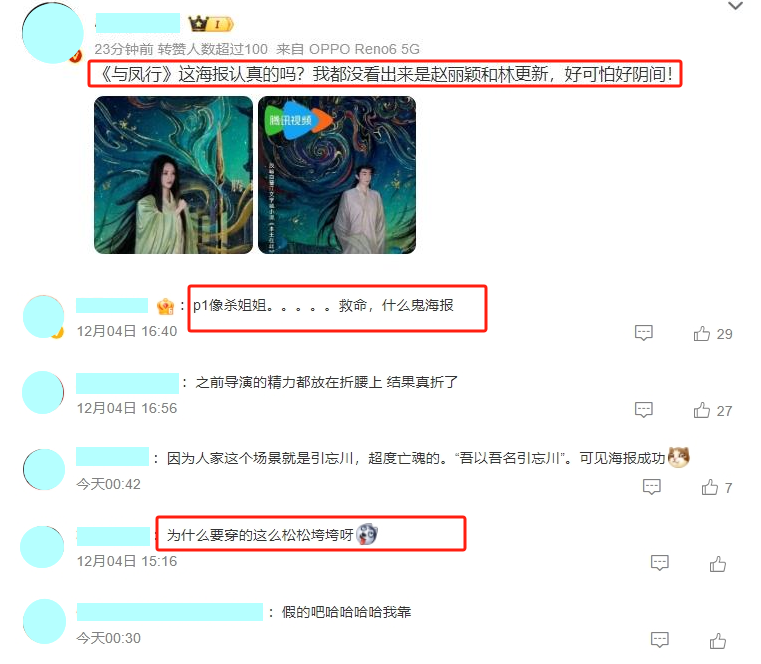Image resolution: width=761 pixels, height=664 pixels.
Task: Open the first poster thumbnail of the woman
Action: click(x=173, y=175)
